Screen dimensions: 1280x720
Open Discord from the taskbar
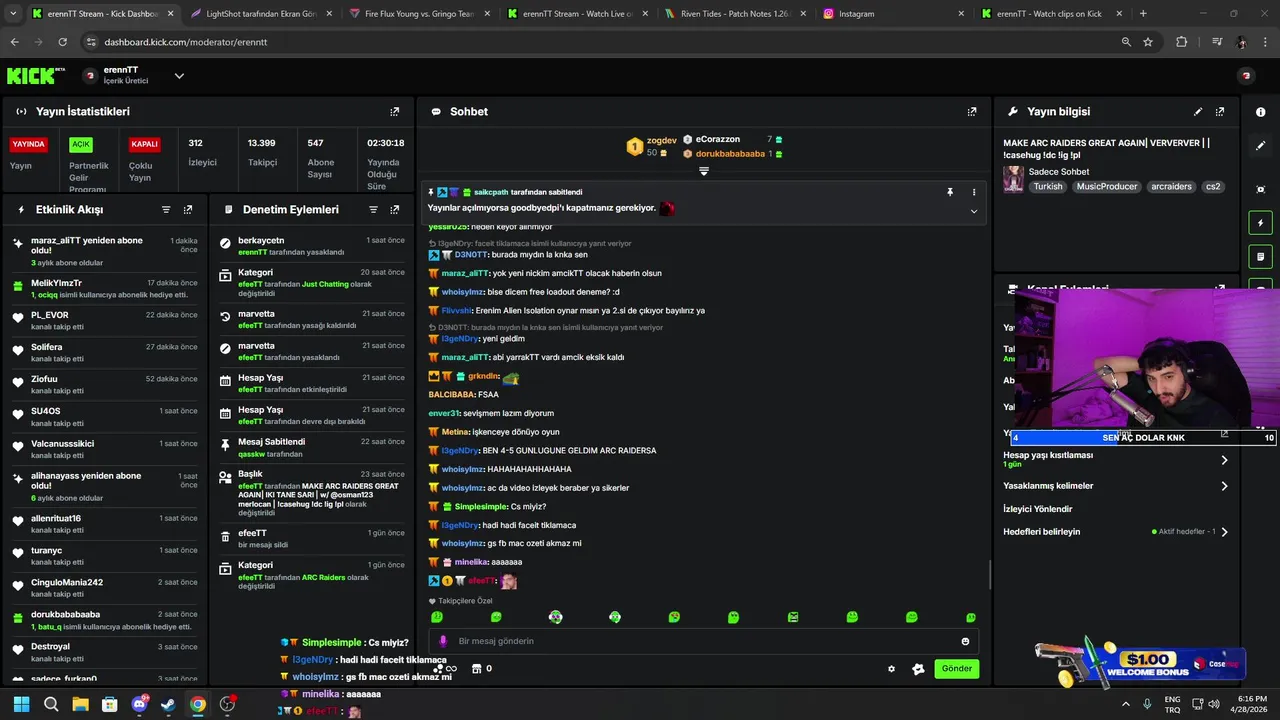click(x=139, y=704)
